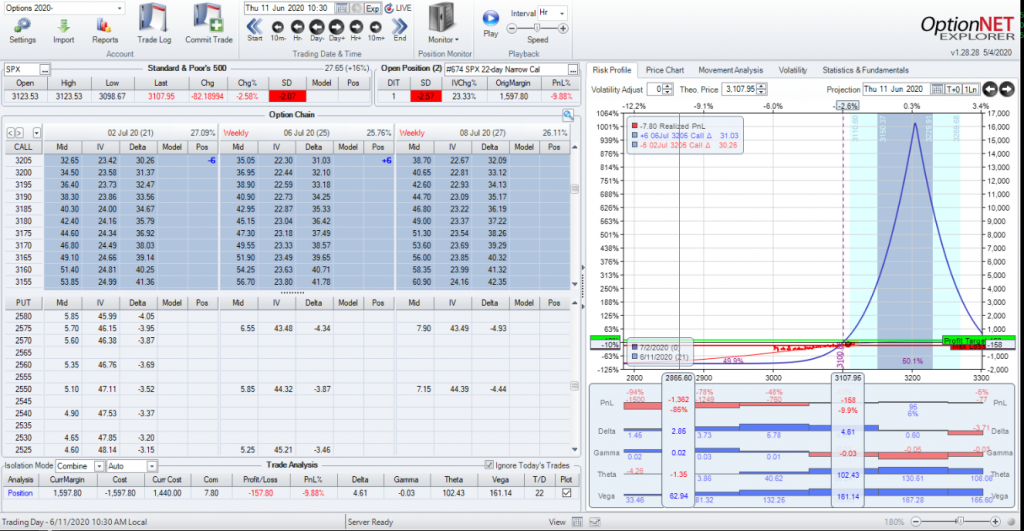Go to next expiration in option chain
Viewport: 1024px width, 531px height.
pos(19,133)
